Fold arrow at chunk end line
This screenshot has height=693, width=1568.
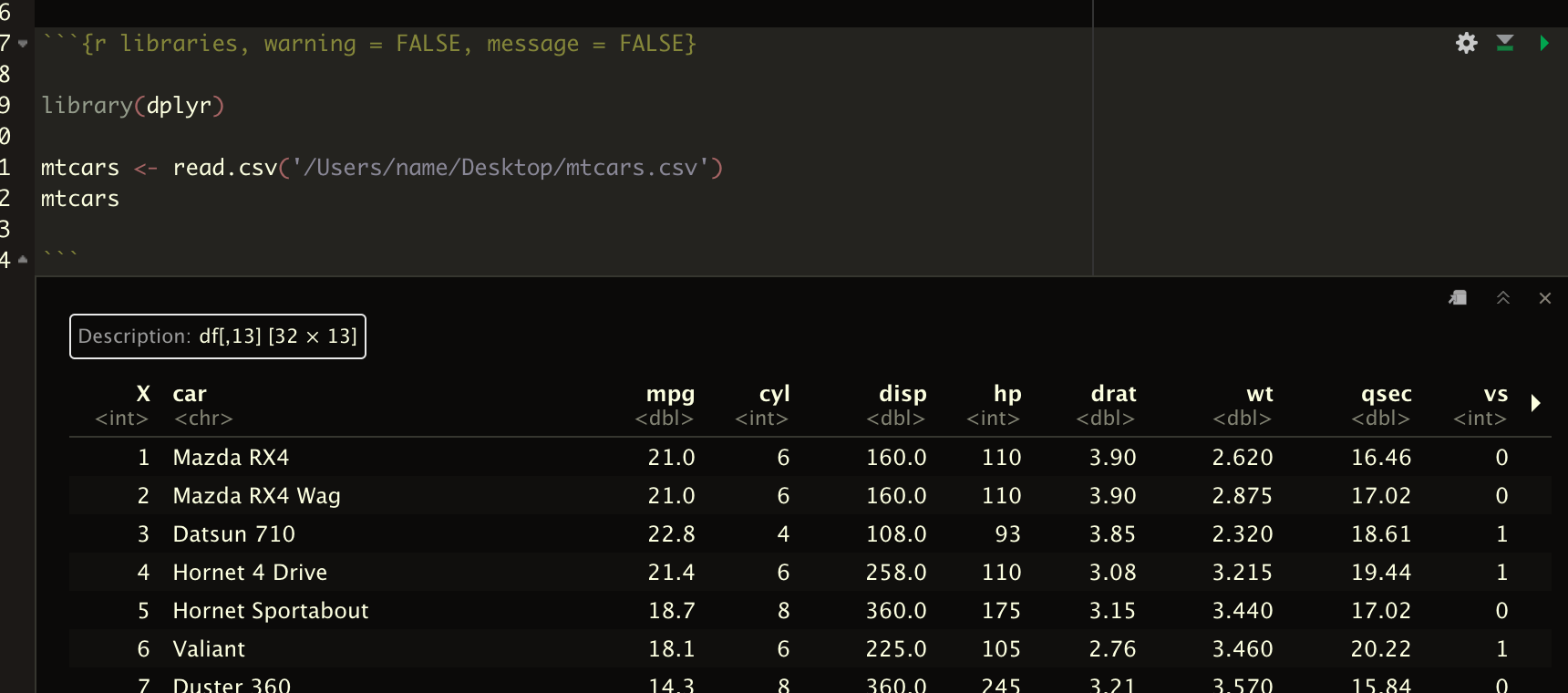pyautogui.click(x=23, y=260)
